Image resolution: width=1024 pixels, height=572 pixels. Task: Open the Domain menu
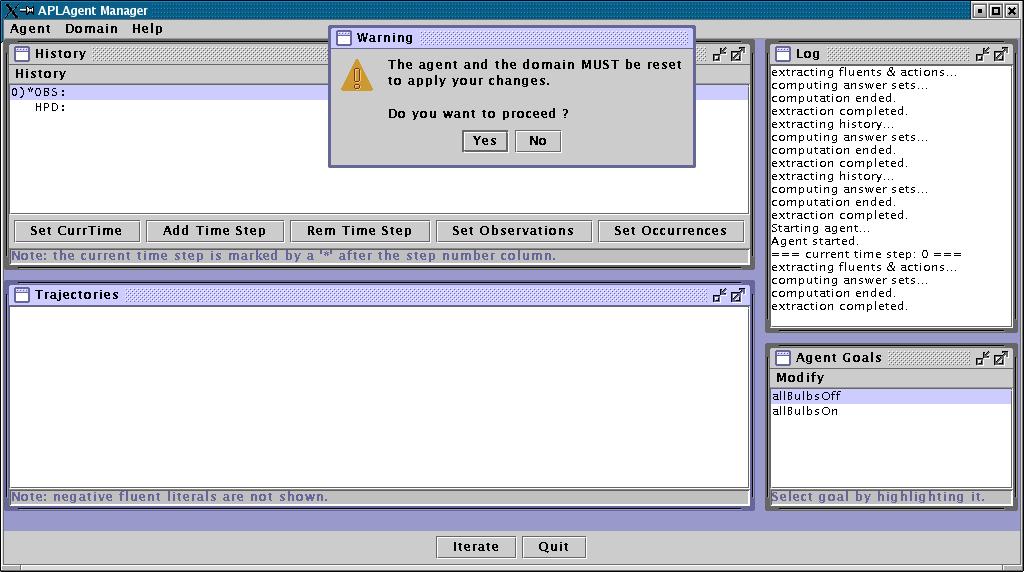click(x=92, y=29)
